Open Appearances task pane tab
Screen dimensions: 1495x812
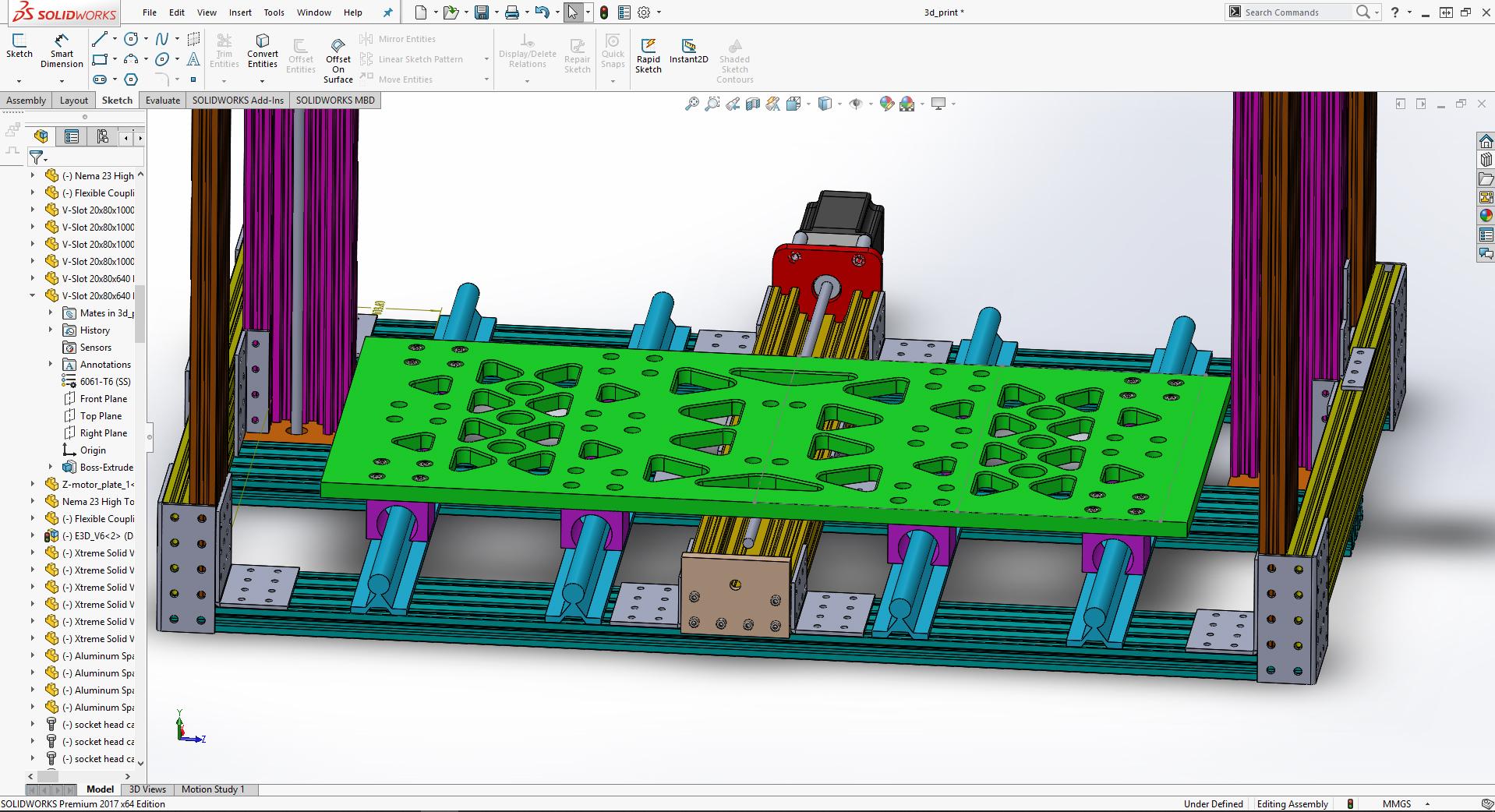(1486, 216)
